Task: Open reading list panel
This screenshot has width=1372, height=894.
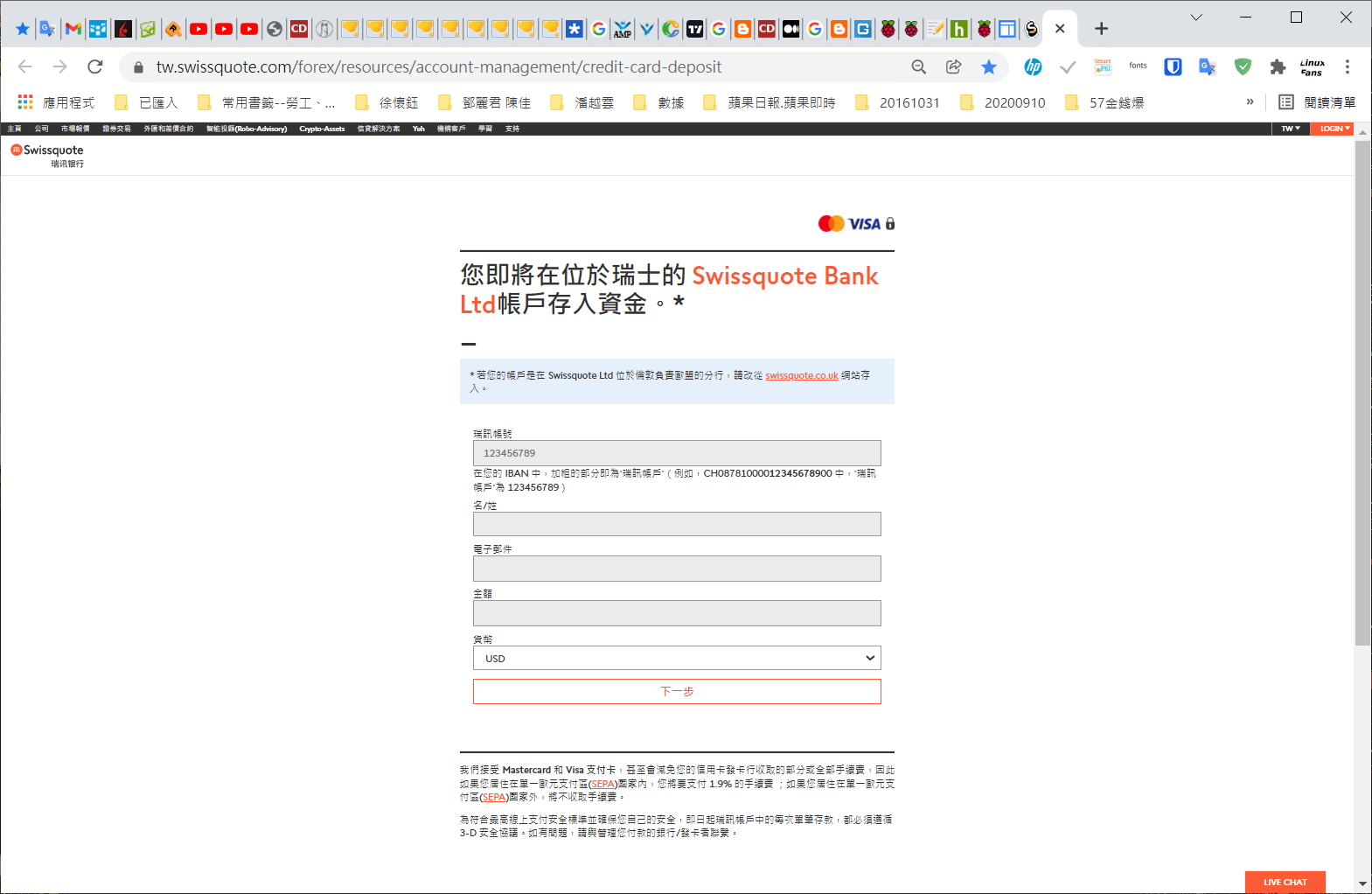Action: pyautogui.click(x=1317, y=102)
